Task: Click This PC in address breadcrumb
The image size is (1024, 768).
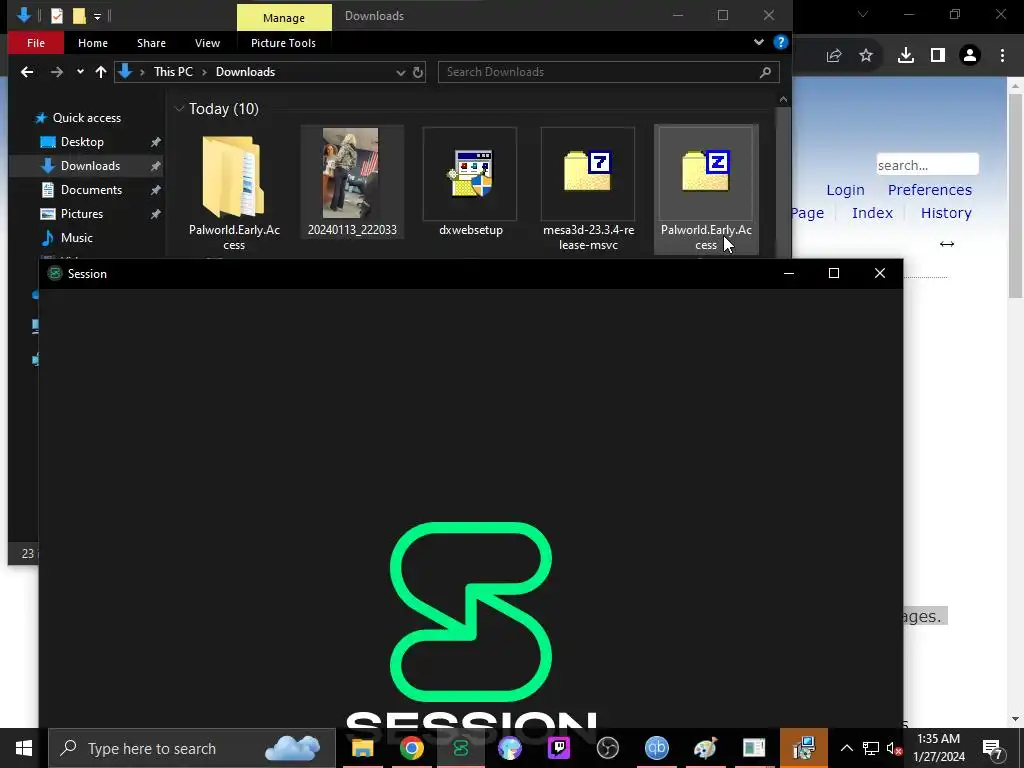Action: click(173, 72)
